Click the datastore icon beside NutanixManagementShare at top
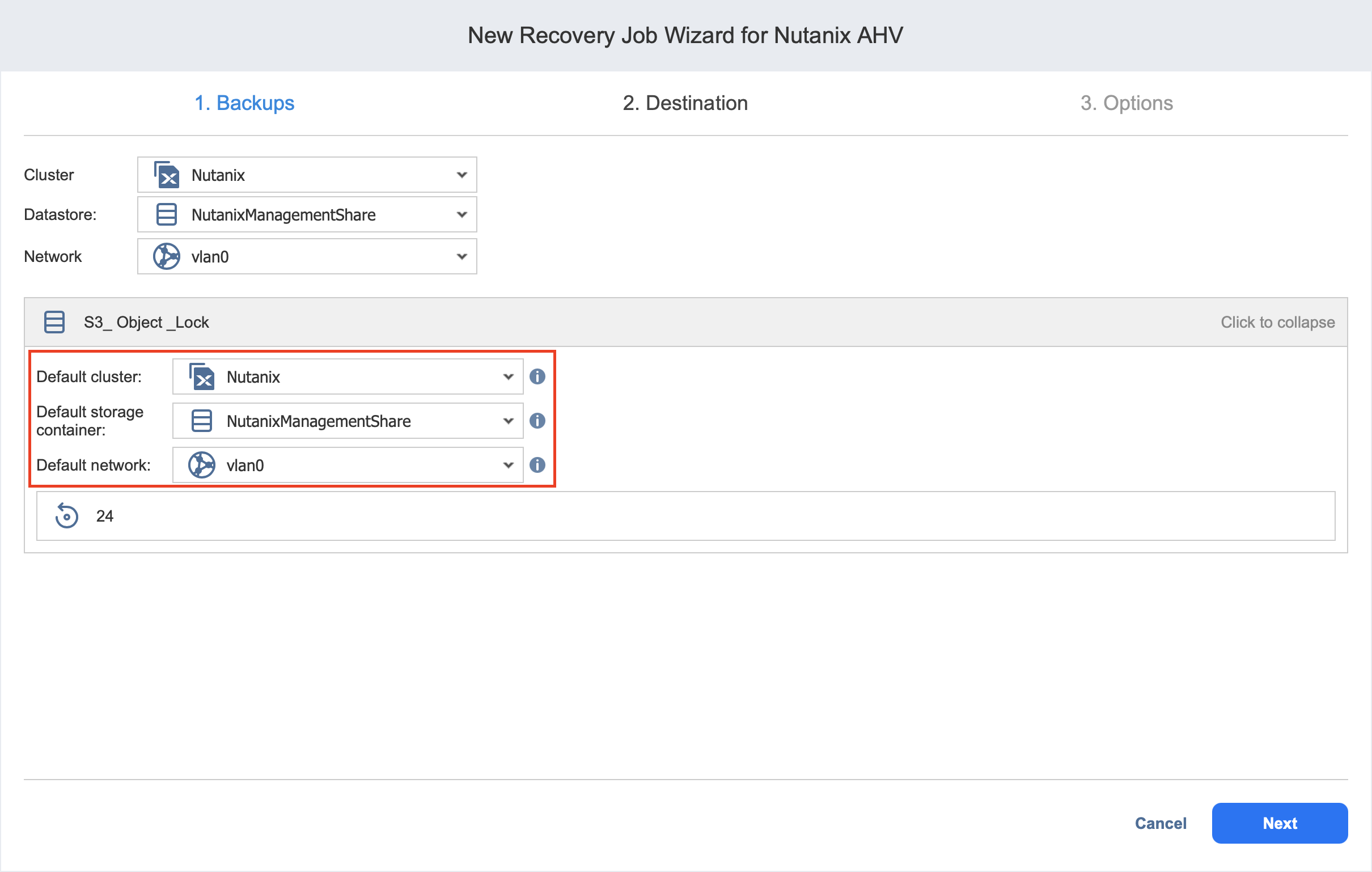This screenshot has height=872, width=1372. 166,214
